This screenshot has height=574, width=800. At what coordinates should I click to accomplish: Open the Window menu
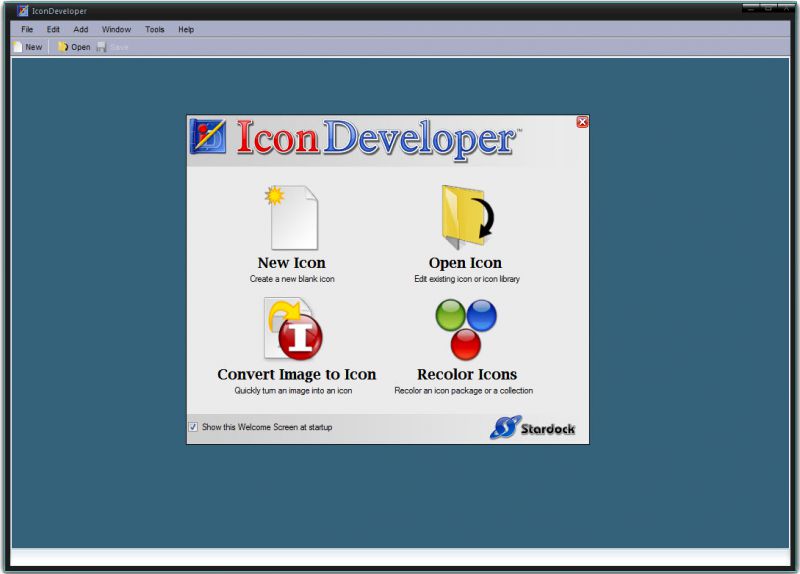(116, 29)
